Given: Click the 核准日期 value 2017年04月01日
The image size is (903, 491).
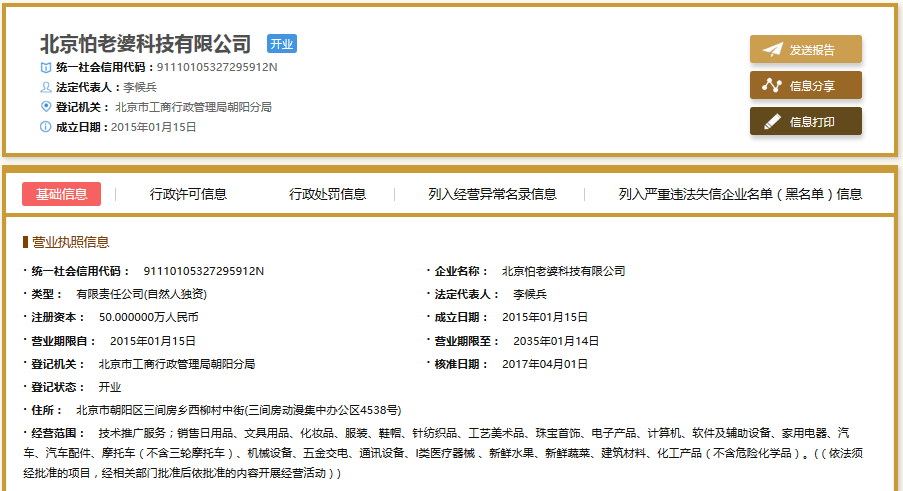Looking at the screenshot, I should pyautogui.click(x=545, y=364).
